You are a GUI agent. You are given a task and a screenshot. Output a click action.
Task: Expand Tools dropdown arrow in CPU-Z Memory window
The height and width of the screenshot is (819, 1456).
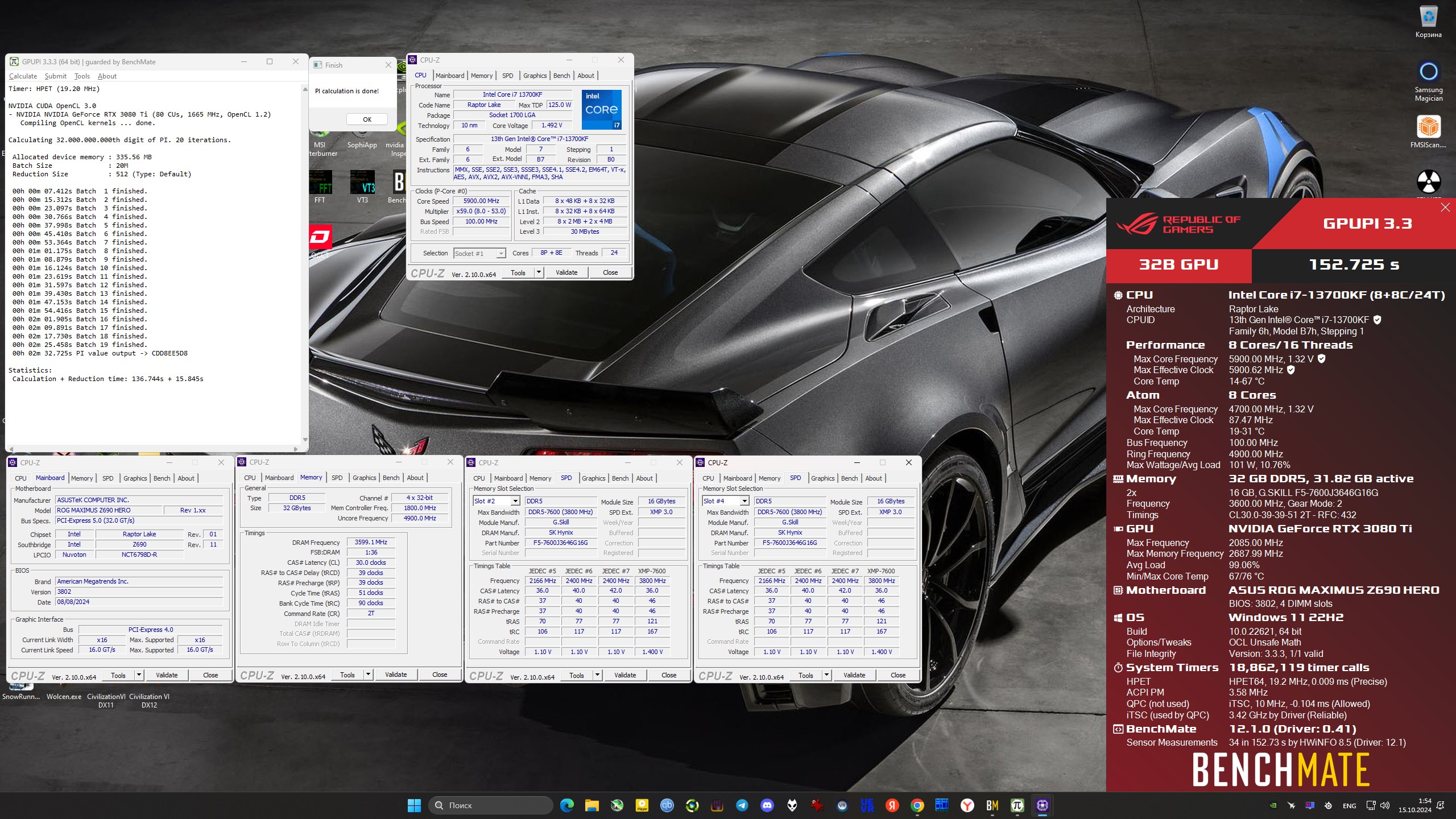tap(367, 675)
